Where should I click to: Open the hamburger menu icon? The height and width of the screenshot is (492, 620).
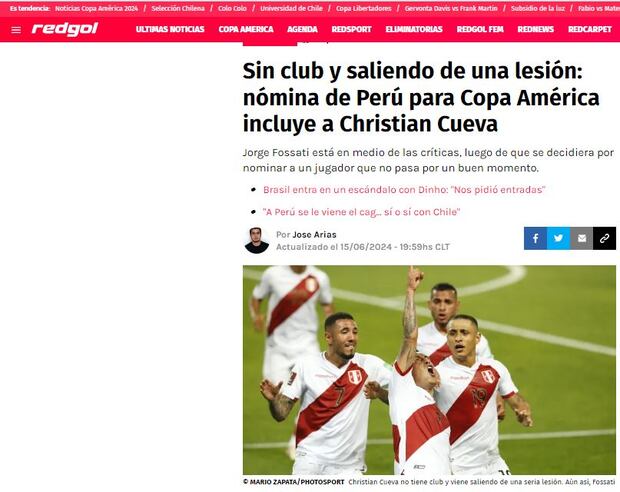pyautogui.click(x=16, y=30)
